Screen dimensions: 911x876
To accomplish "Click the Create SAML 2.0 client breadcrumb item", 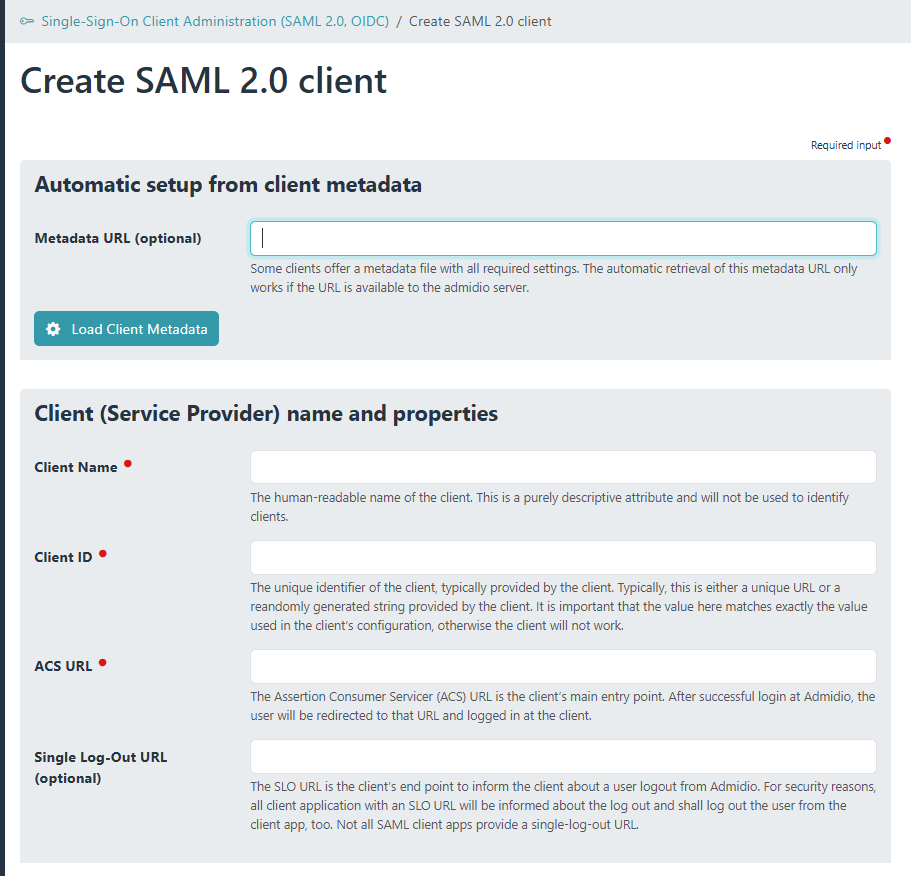I will (x=480, y=21).
